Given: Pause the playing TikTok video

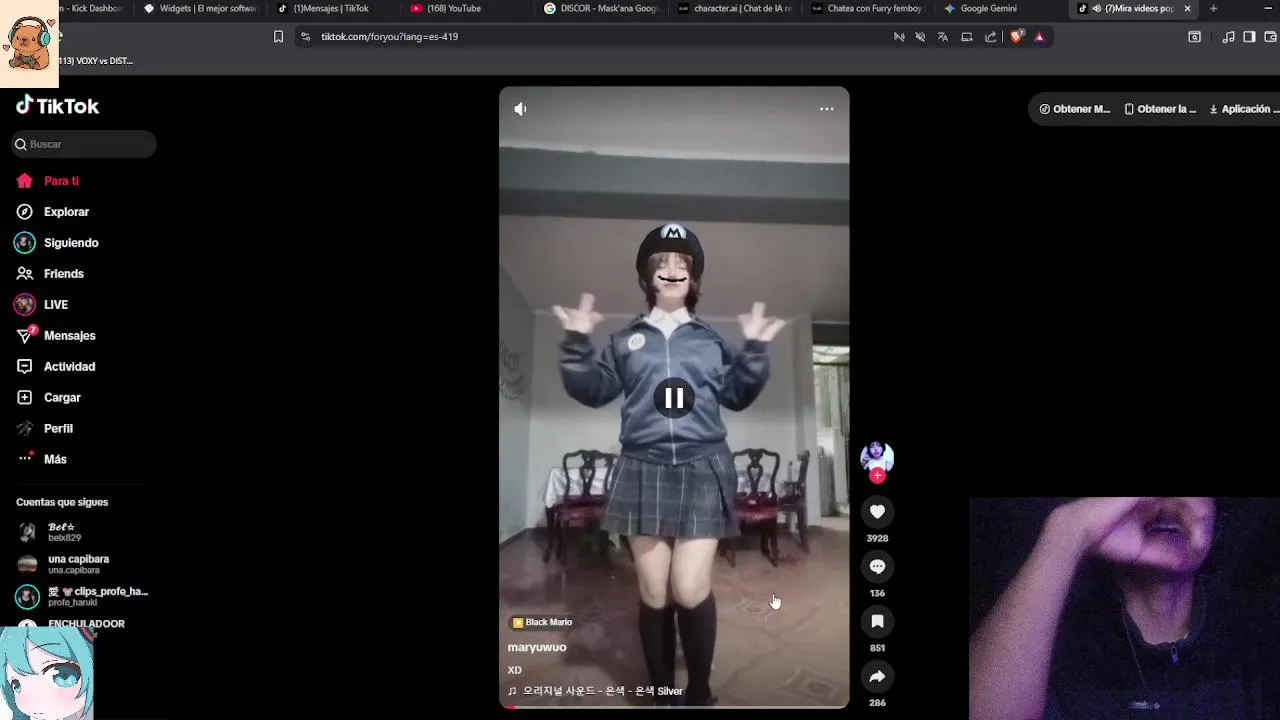Looking at the screenshot, I should (x=674, y=398).
